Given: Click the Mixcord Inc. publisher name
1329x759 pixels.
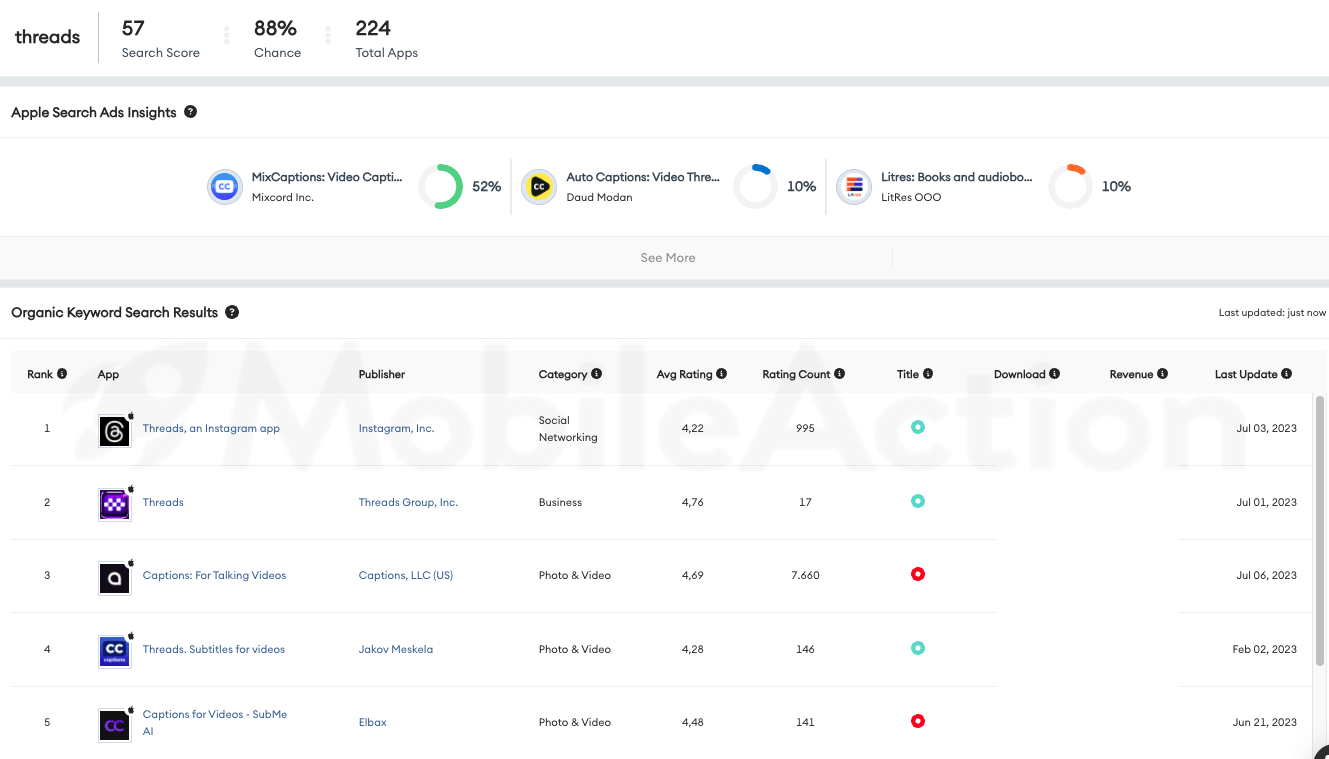Looking at the screenshot, I should [x=283, y=197].
